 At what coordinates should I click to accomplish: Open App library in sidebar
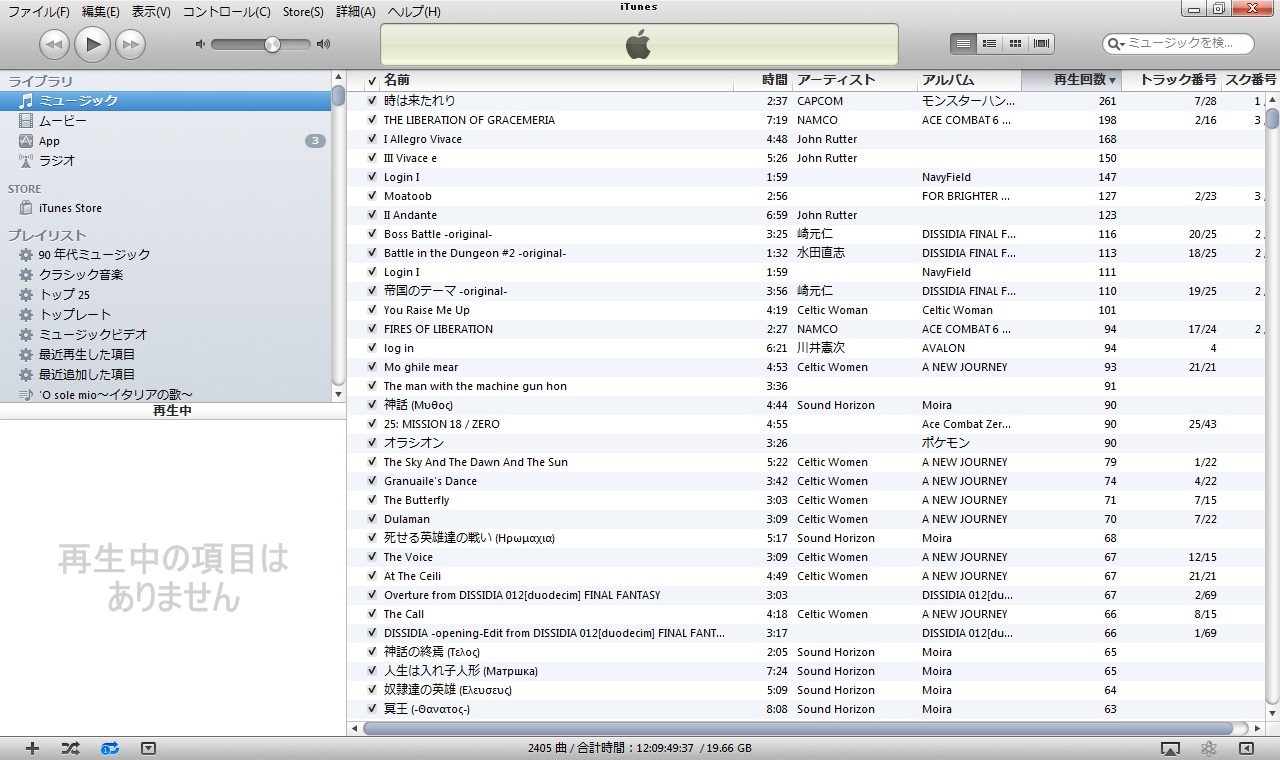pos(166,141)
